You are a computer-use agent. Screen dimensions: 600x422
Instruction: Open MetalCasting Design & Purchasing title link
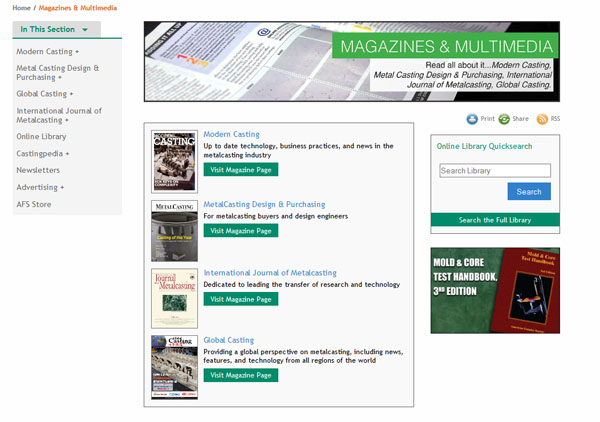tap(264, 204)
